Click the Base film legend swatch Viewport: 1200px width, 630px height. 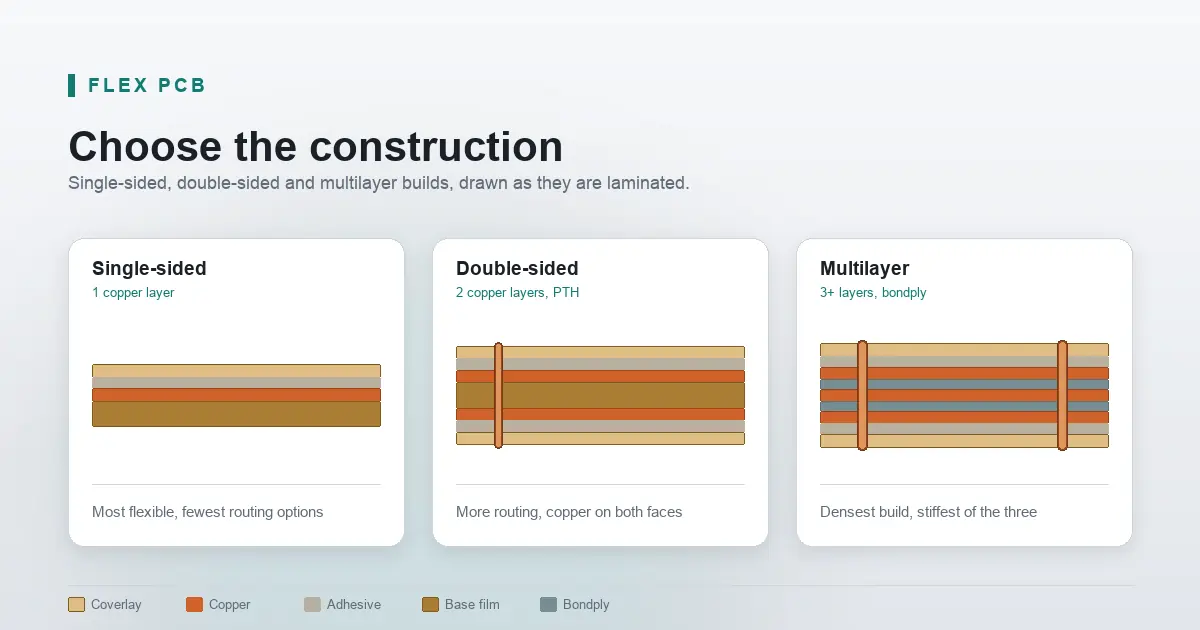430,604
